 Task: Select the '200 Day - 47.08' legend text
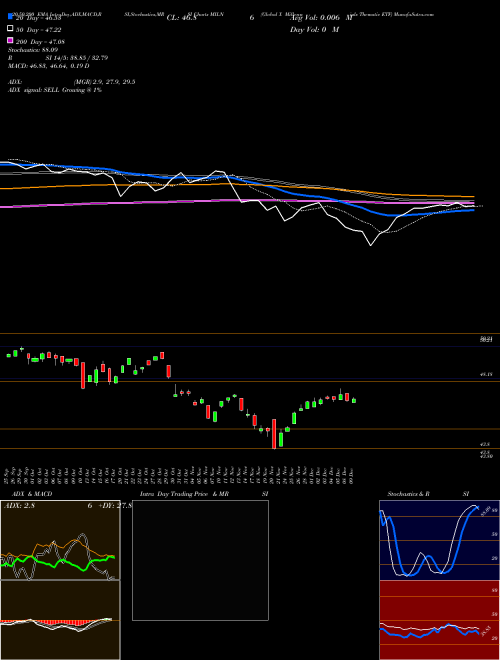[x=40, y=42]
